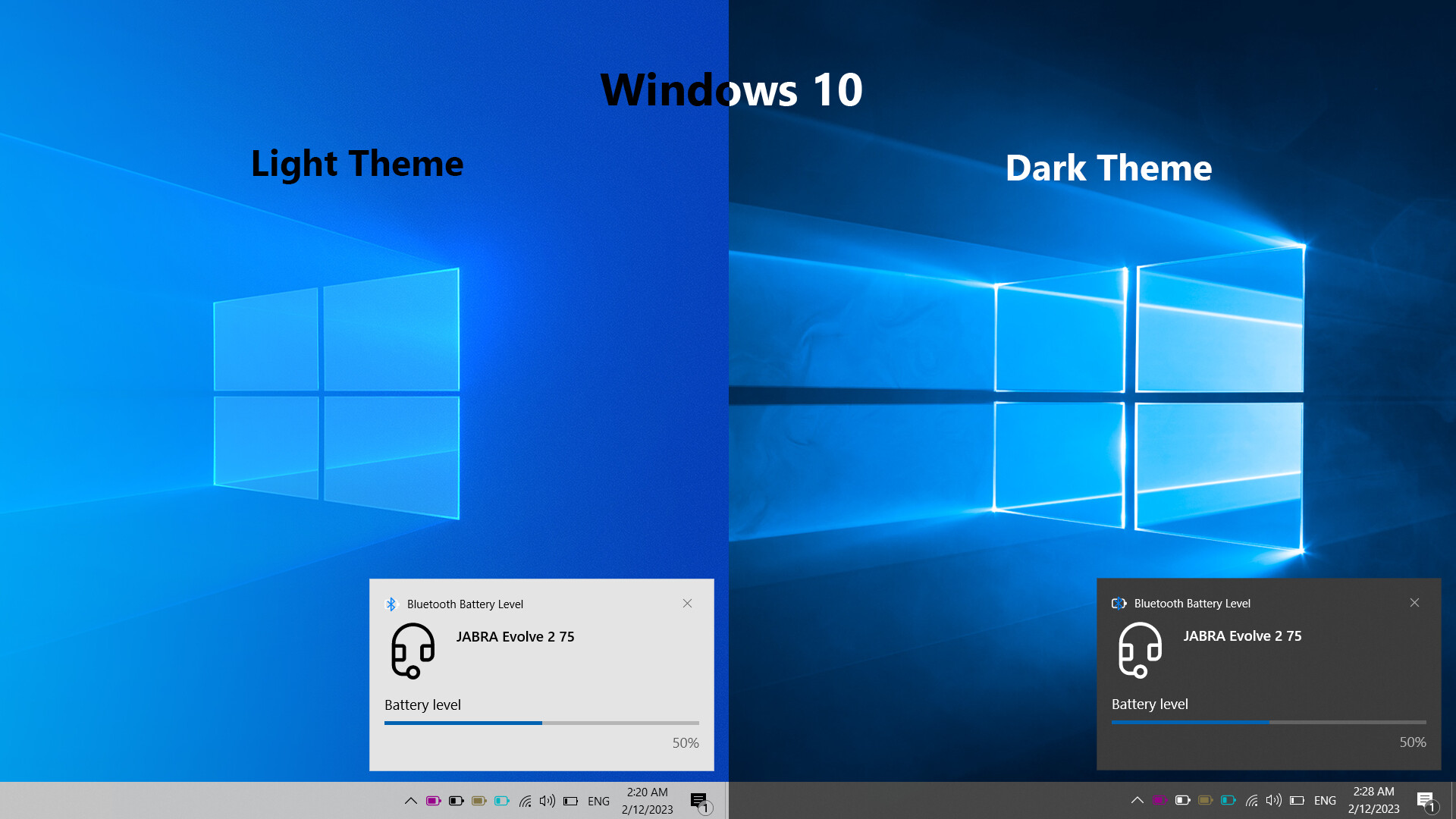1456x819 pixels.
Task: Expand hidden icons on the dark taskbar
Action: click(1138, 801)
